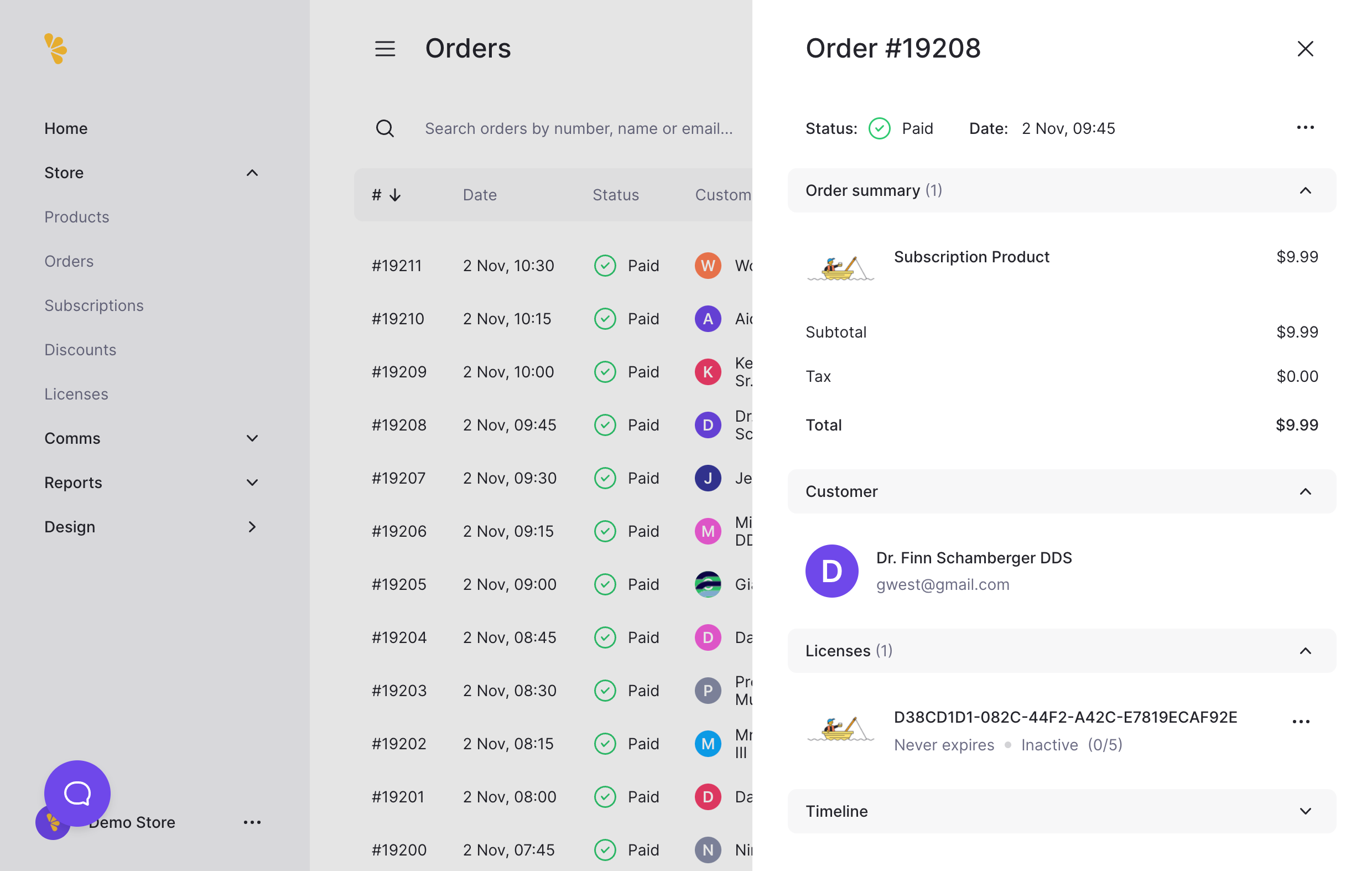
Task: Open the chat support bubble
Action: click(77, 793)
